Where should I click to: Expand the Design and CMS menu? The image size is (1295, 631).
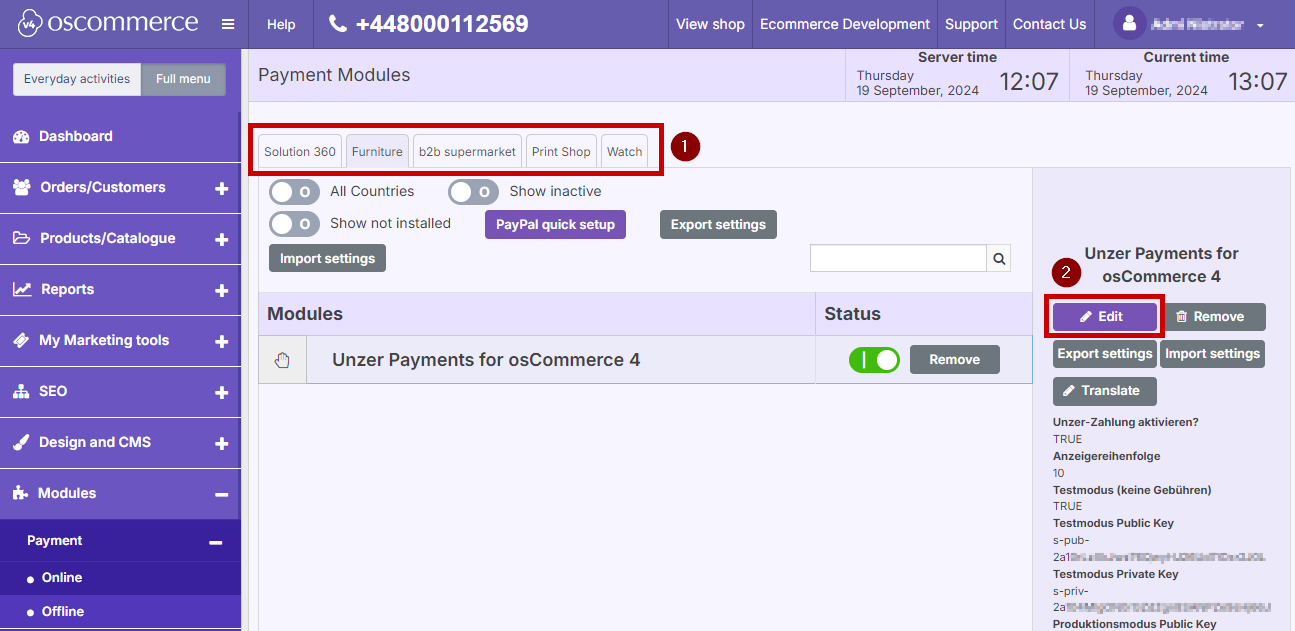click(x=222, y=443)
